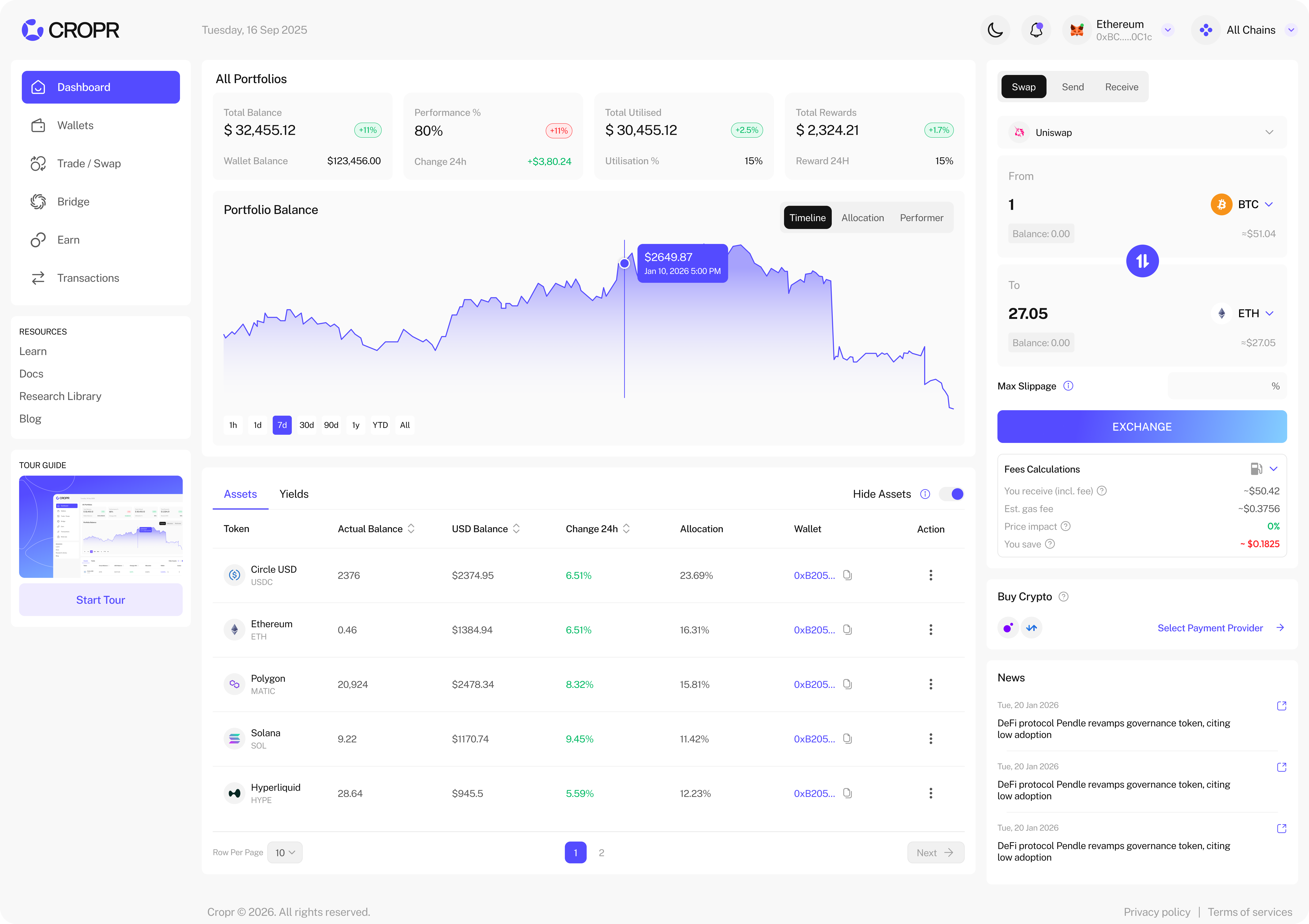Open Wallets in the sidebar
1309x924 pixels.
[101, 125]
